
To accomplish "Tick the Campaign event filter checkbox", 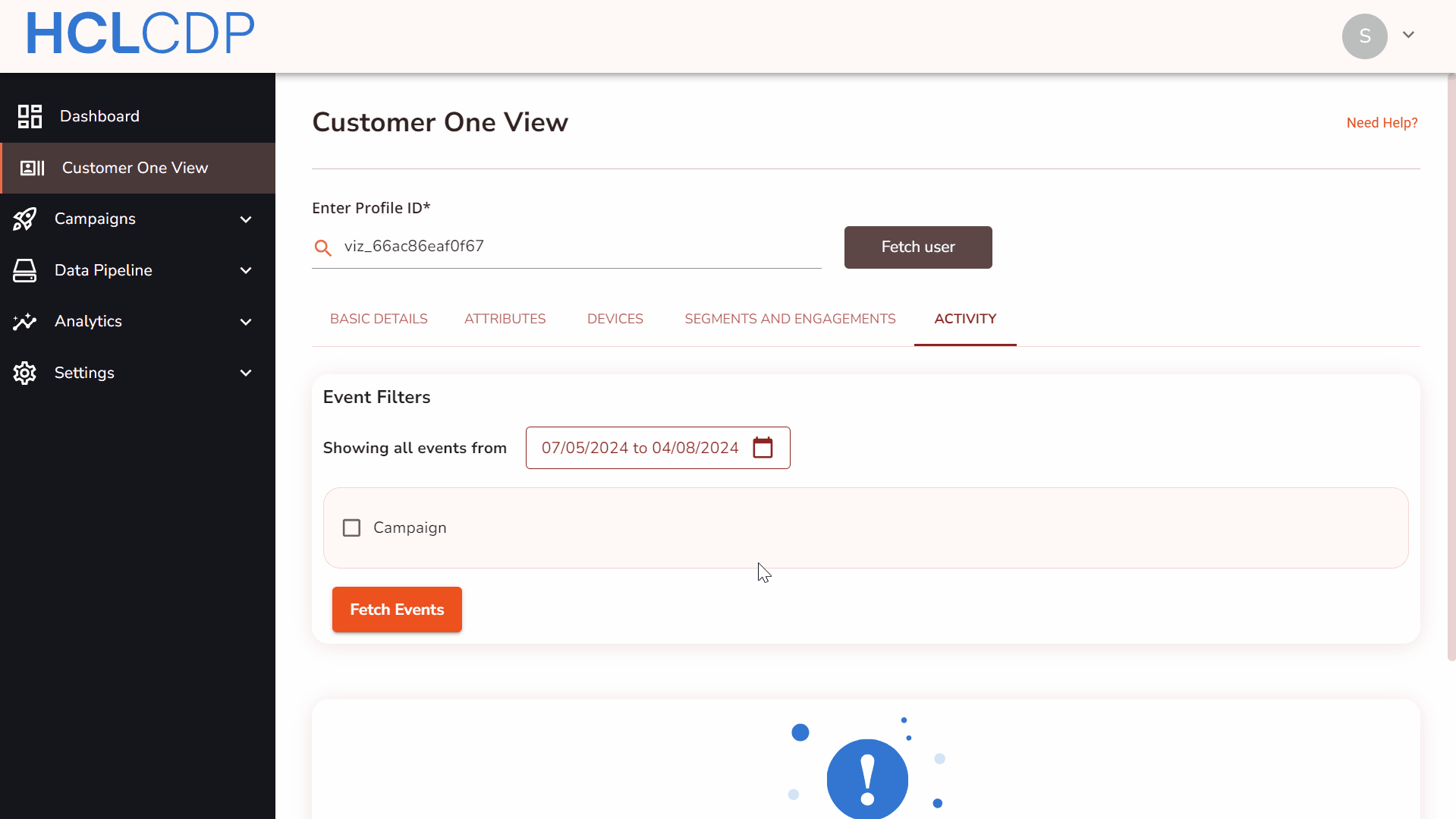I will (351, 528).
